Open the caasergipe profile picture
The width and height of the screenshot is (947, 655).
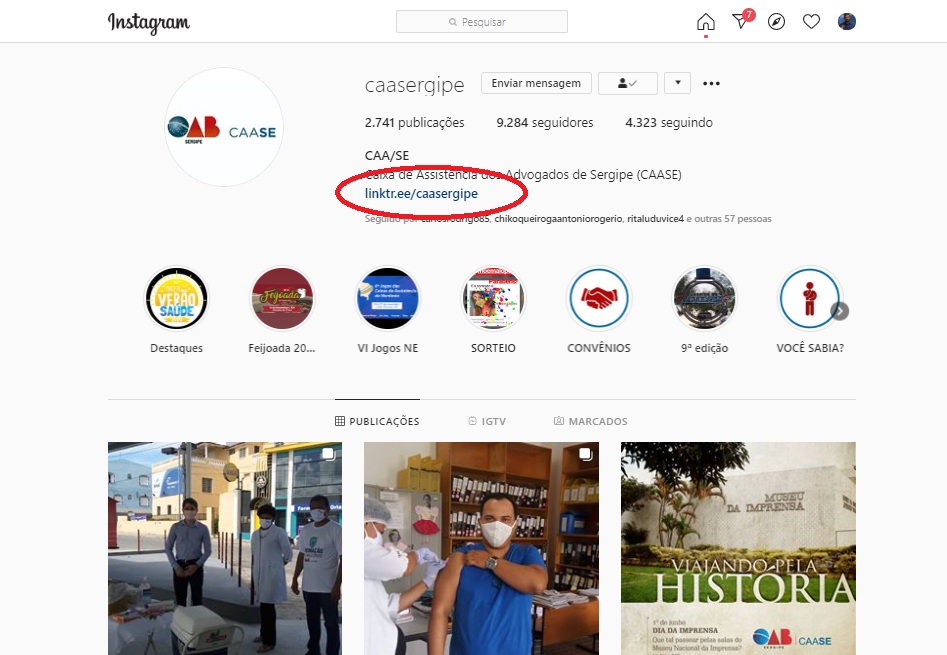[224, 127]
